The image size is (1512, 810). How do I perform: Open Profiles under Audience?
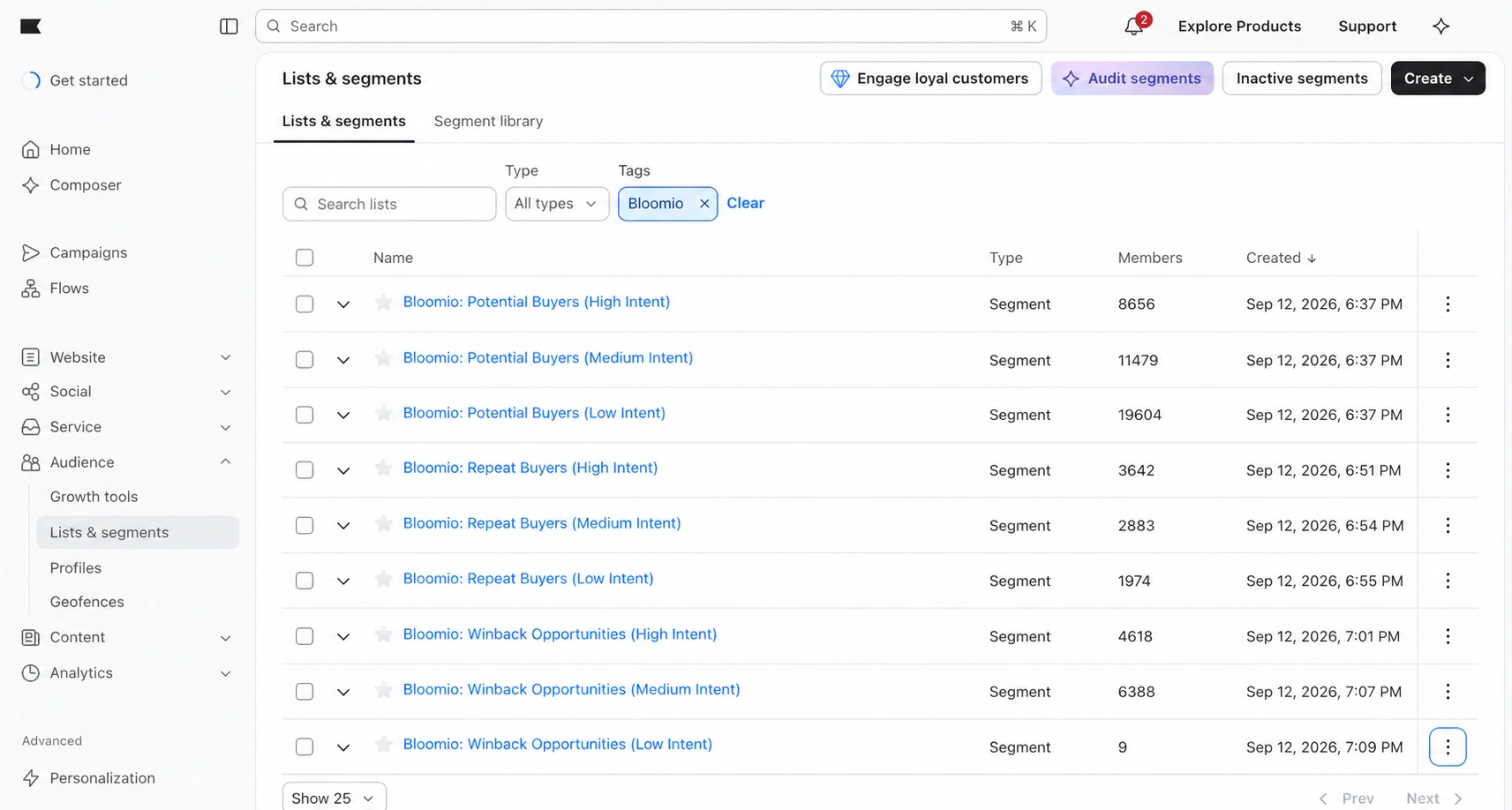76,568
